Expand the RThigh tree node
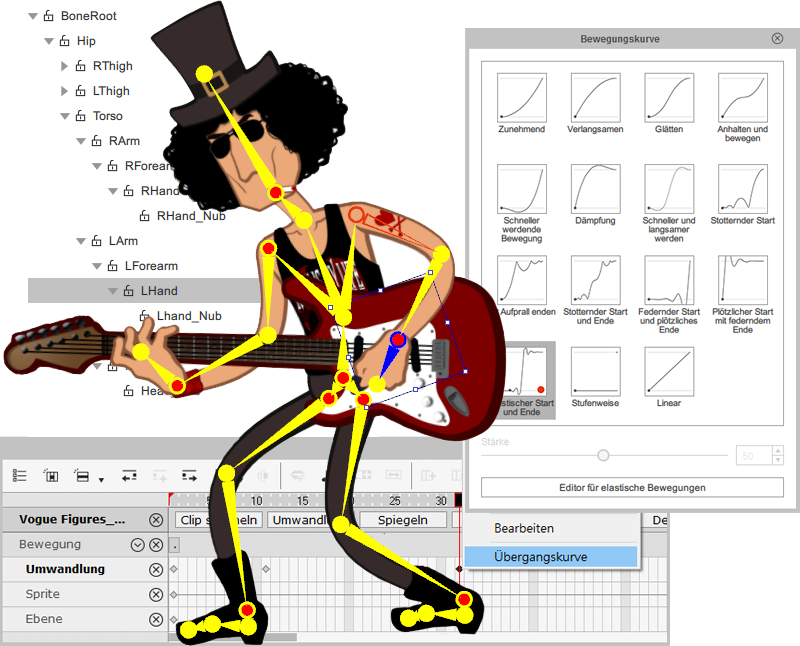Image resolution: width=800 pixels, height=646 pixels. (x=65, y=66)
